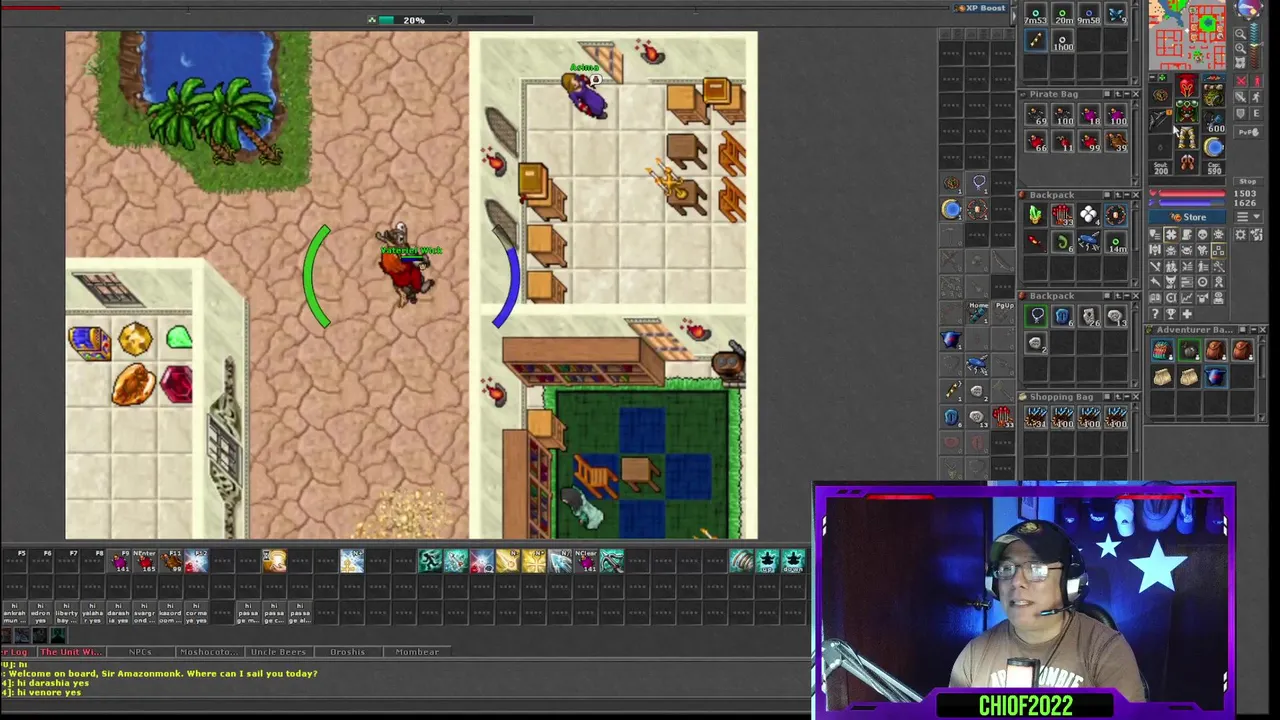Select the blue ring equipment slot
This screenshot has height=720, width=1280.
[x=1214, y=148]
